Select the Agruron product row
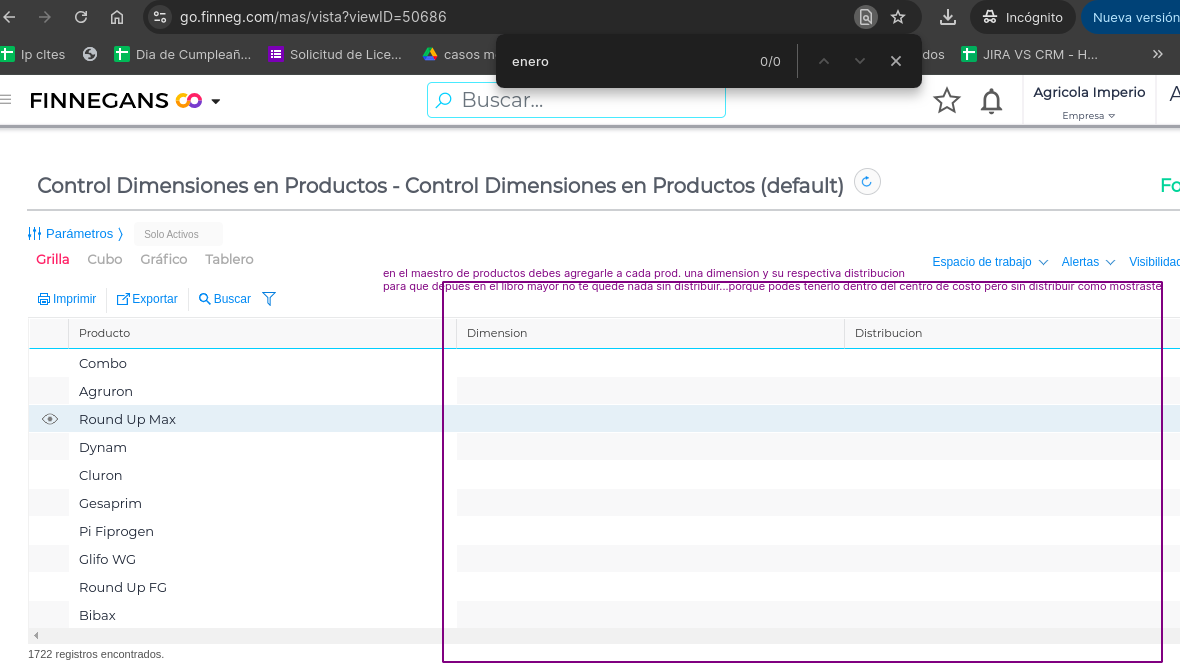Screen dimensions: 1180x667 (x=604, y=391)
